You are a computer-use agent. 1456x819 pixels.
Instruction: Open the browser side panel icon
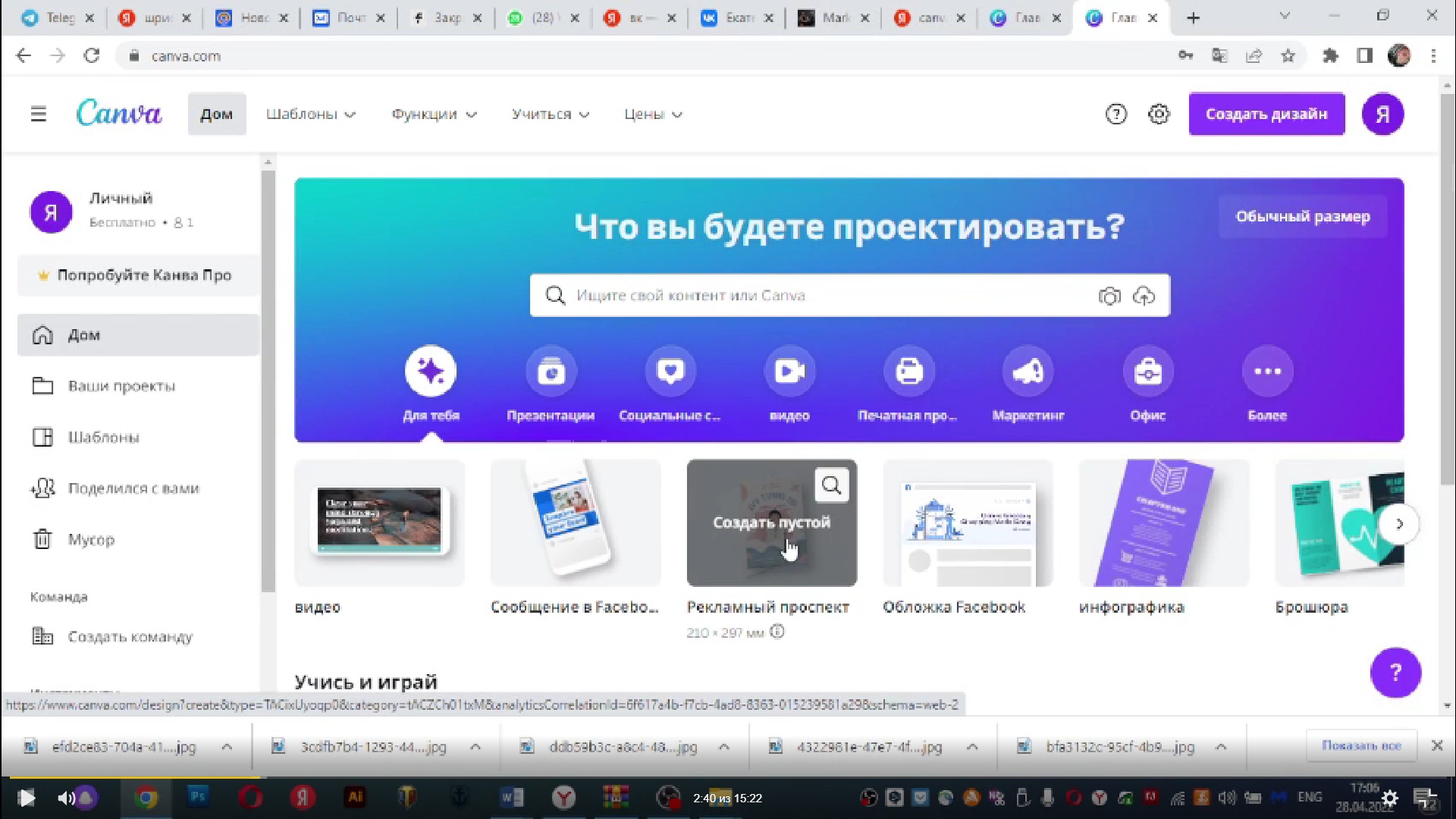tap(1365, 55)
